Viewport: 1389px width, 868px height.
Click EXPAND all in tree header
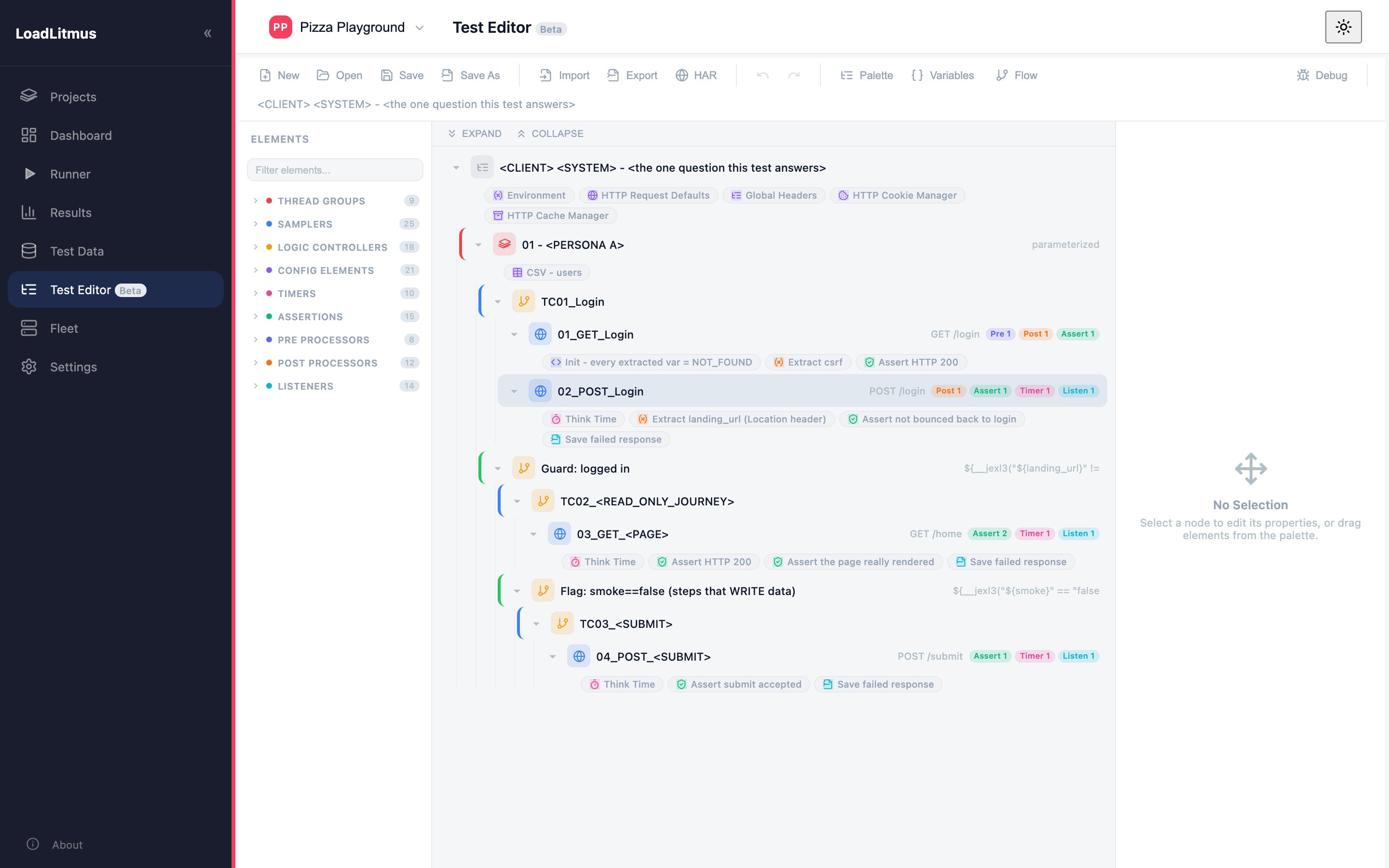pyautogui.click(x=474, y=133)
